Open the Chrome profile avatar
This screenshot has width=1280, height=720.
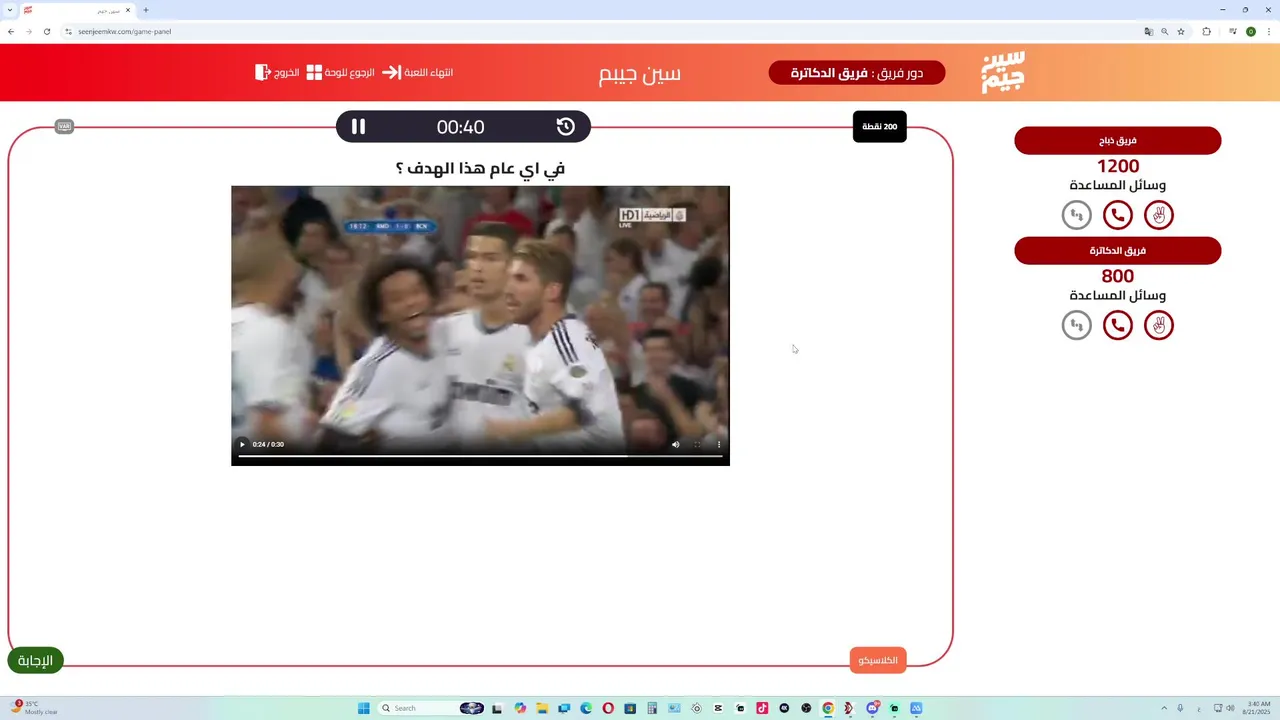point(1251,32)
